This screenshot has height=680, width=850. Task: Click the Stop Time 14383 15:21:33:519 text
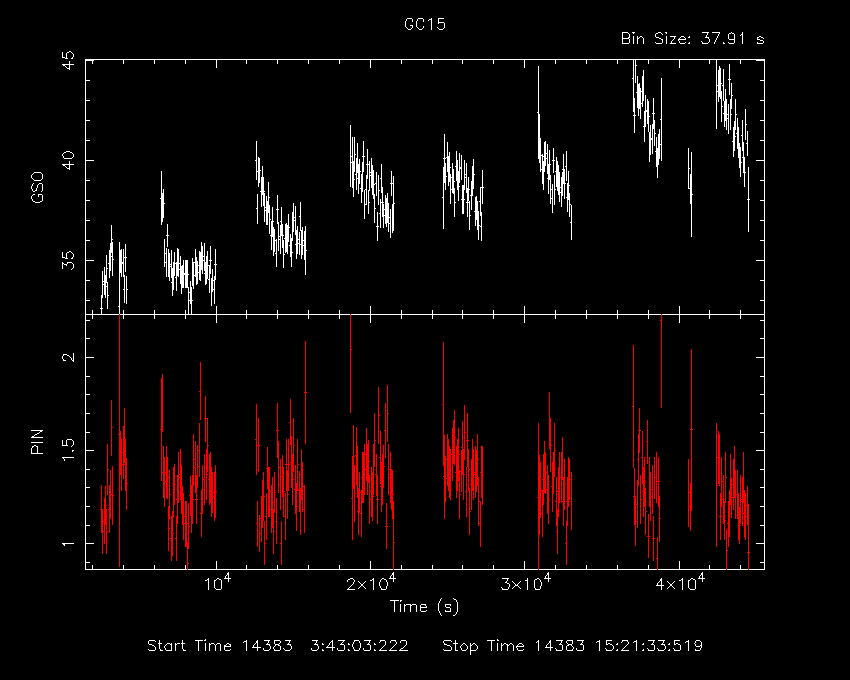pos(572,646)
